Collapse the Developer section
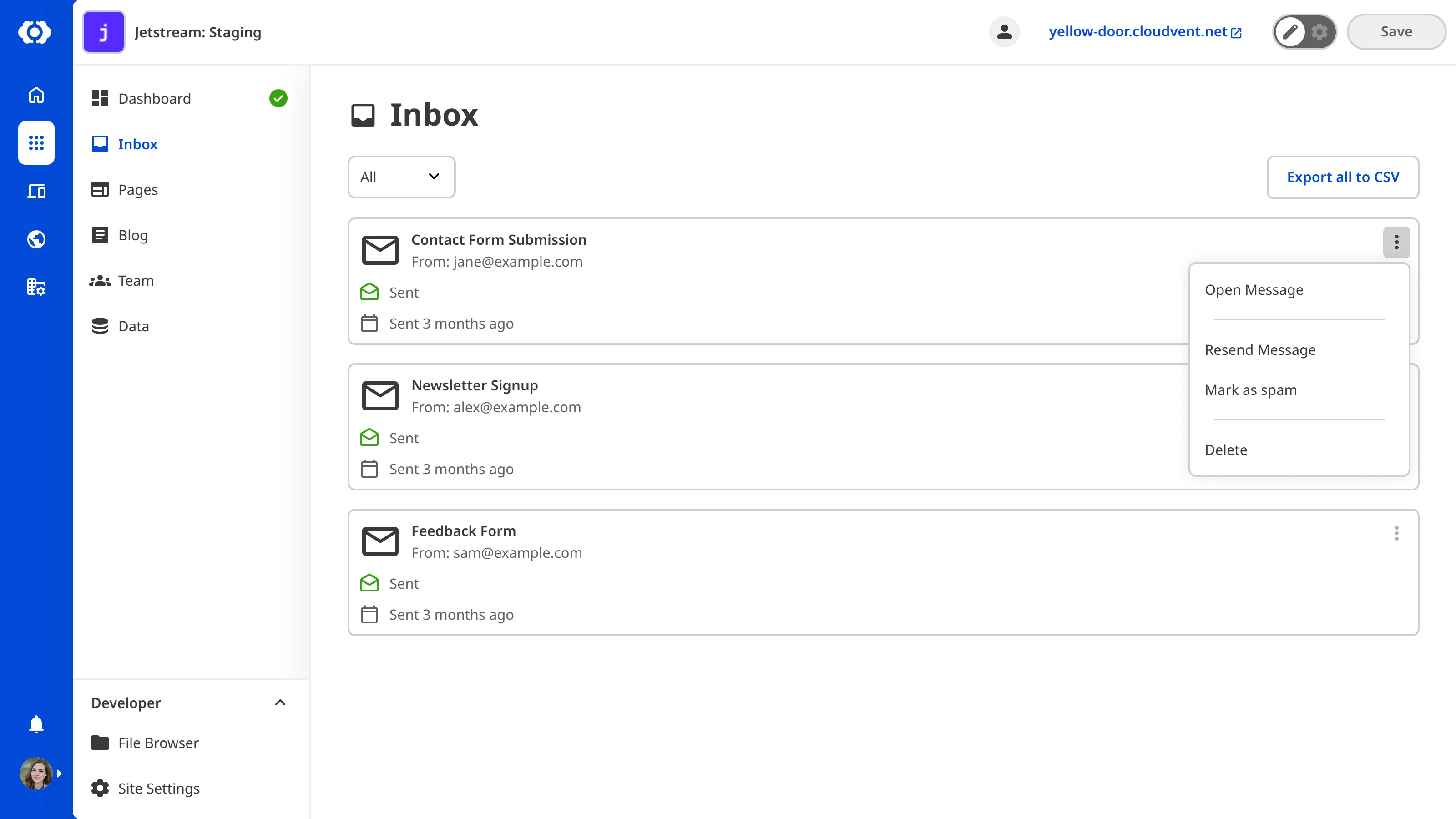 point(280,703)
